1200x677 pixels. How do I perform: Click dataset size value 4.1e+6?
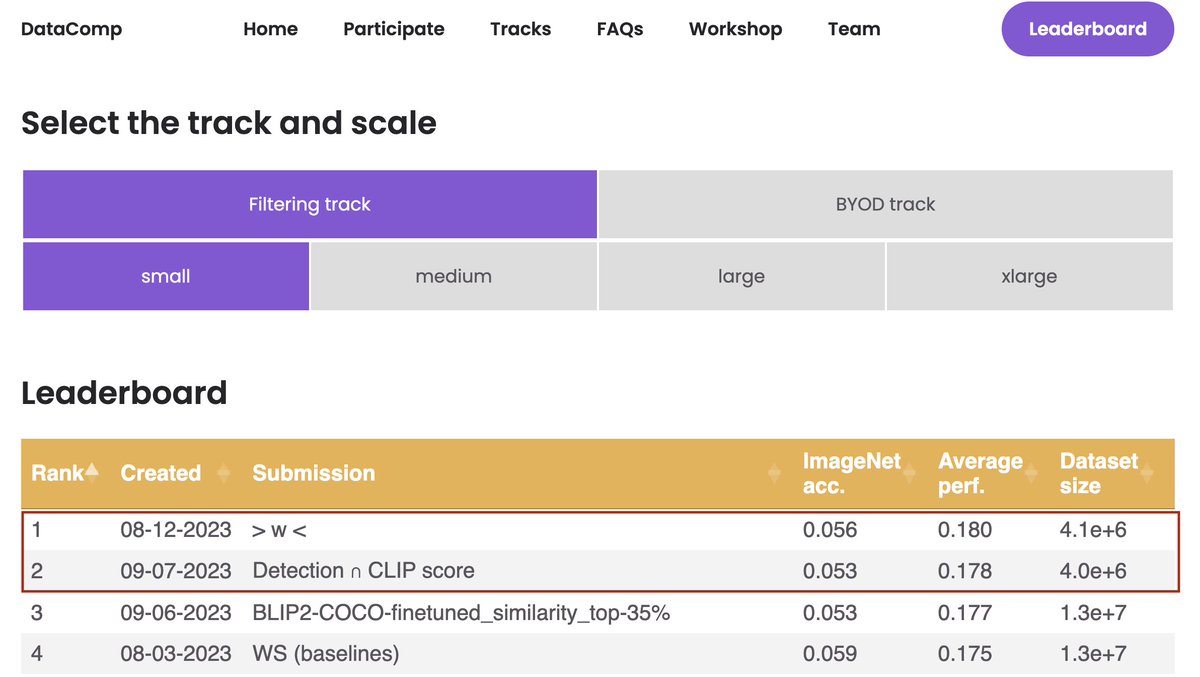click(1093, 530)
